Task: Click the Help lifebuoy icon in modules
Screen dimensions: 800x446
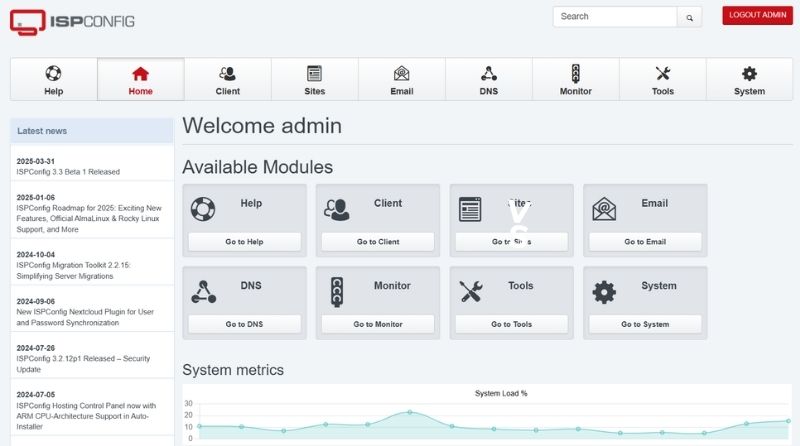Action: point(203,208)
